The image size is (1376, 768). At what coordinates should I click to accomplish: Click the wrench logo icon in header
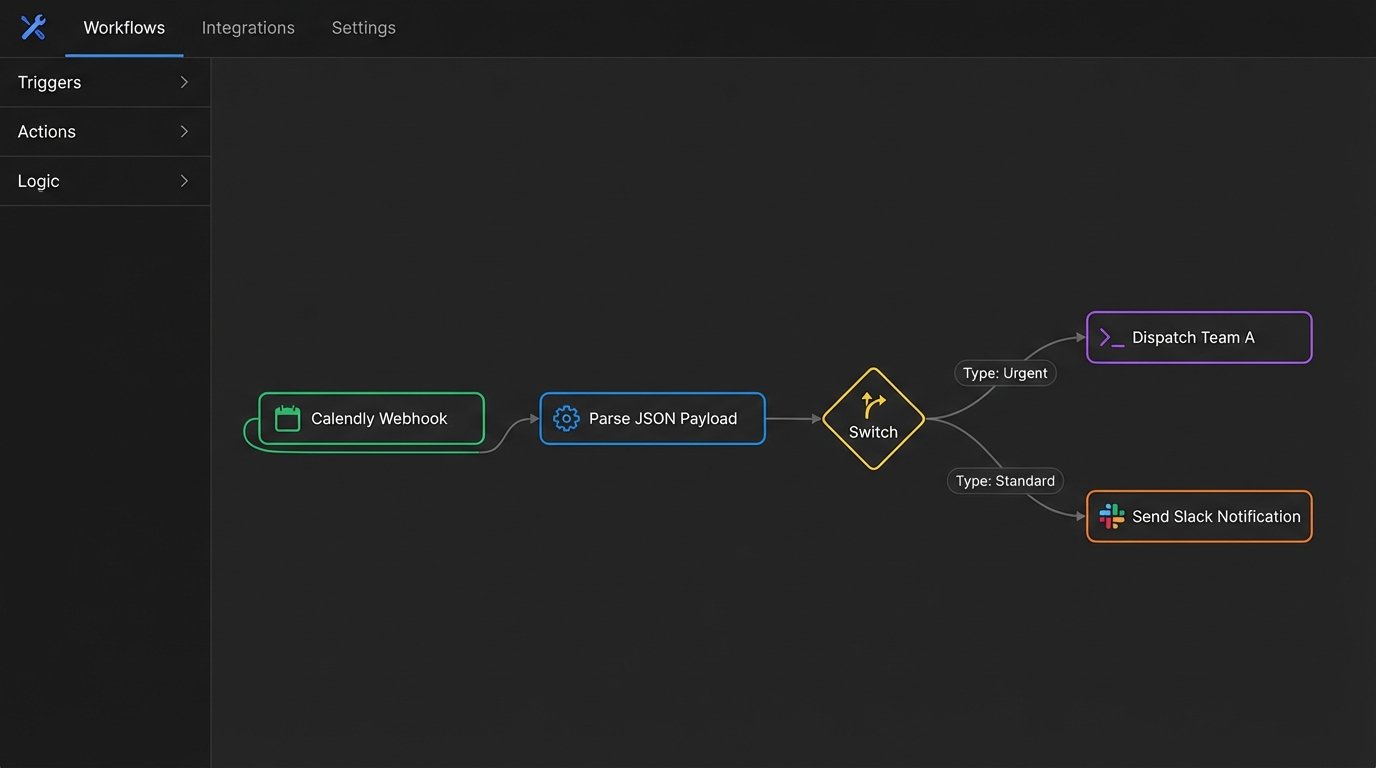tap(33, 27)
